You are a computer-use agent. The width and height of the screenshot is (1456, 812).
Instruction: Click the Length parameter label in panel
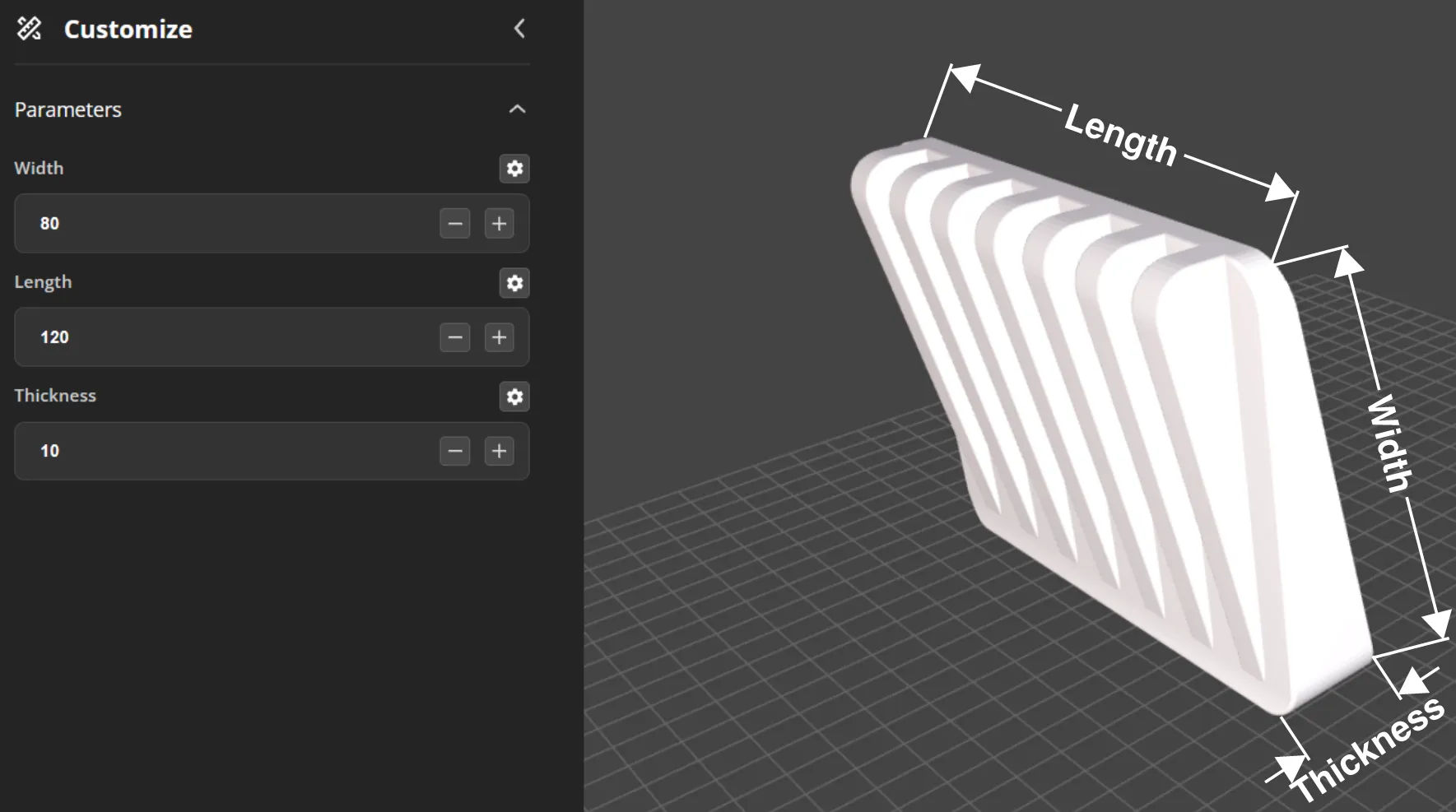pos(43,282)
